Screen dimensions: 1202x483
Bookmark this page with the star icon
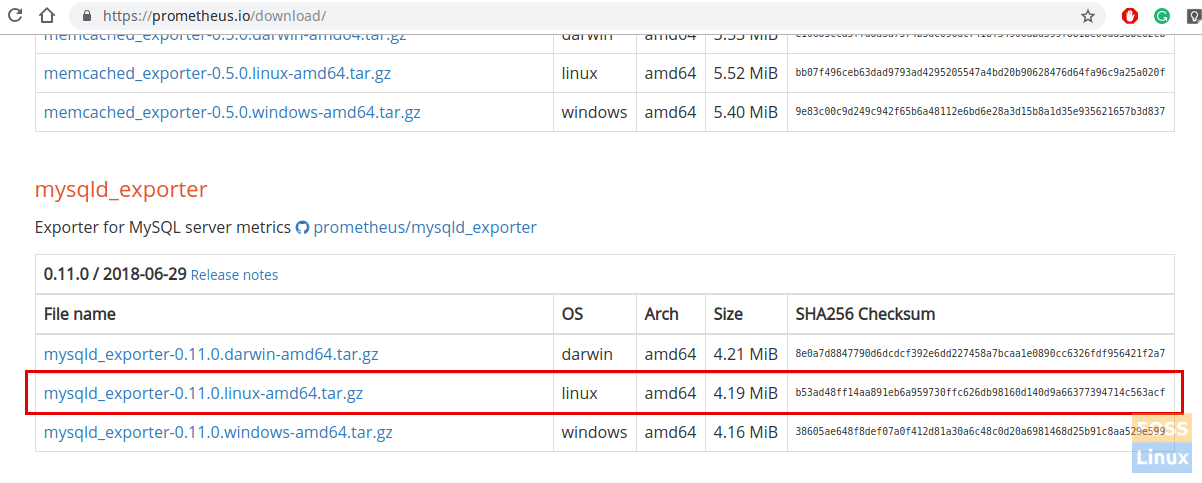[1087, 16]
